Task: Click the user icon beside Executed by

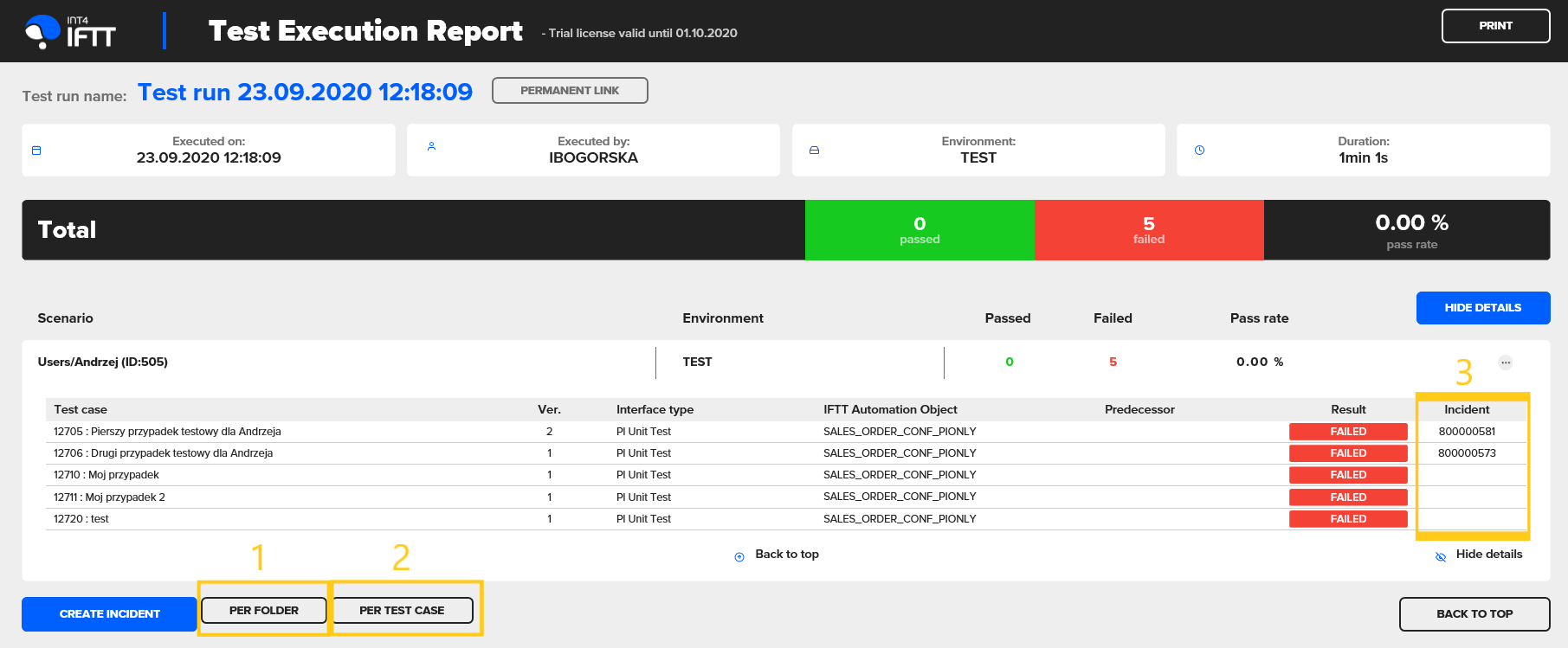Action: [431, 146]
